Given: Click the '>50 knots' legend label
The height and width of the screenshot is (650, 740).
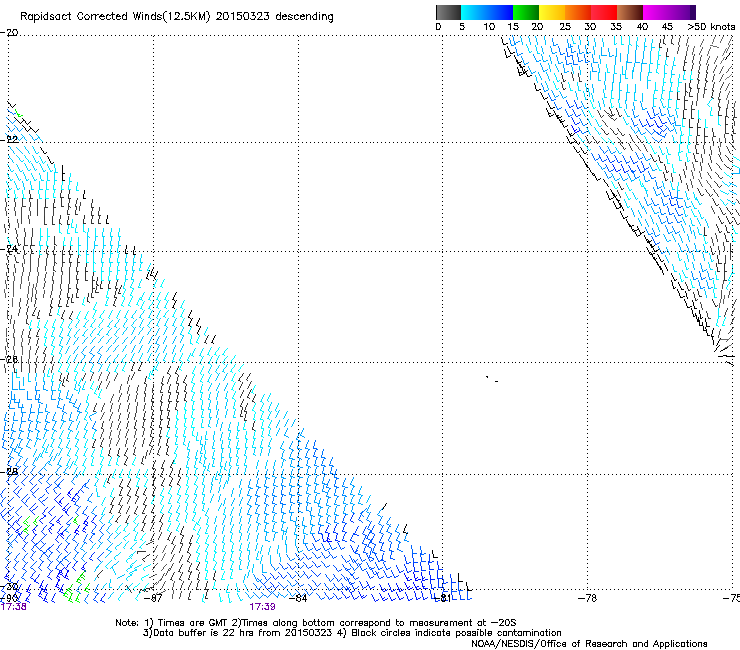Looking at the screenshot, I should click(711, 27).
